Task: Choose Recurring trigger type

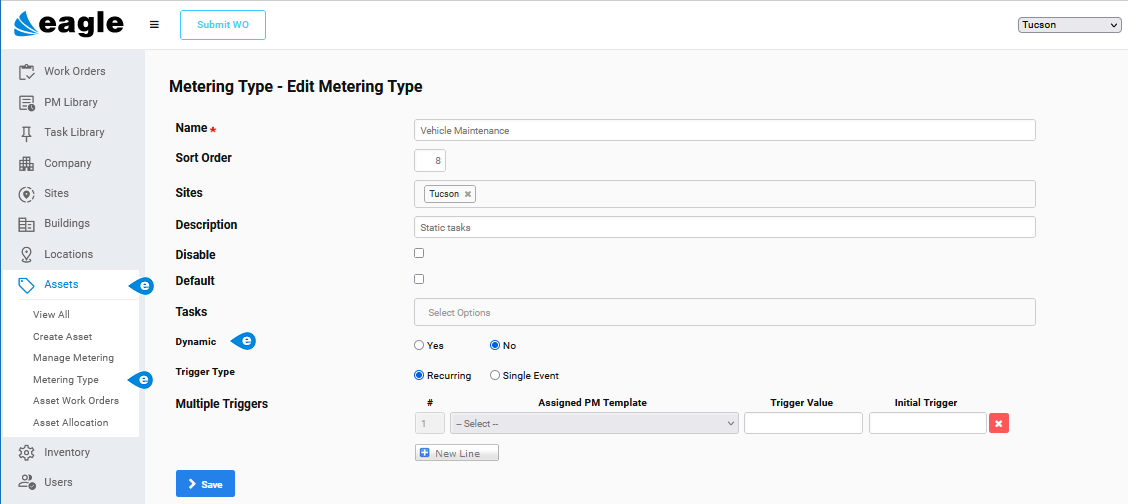Action: (419, 375)
